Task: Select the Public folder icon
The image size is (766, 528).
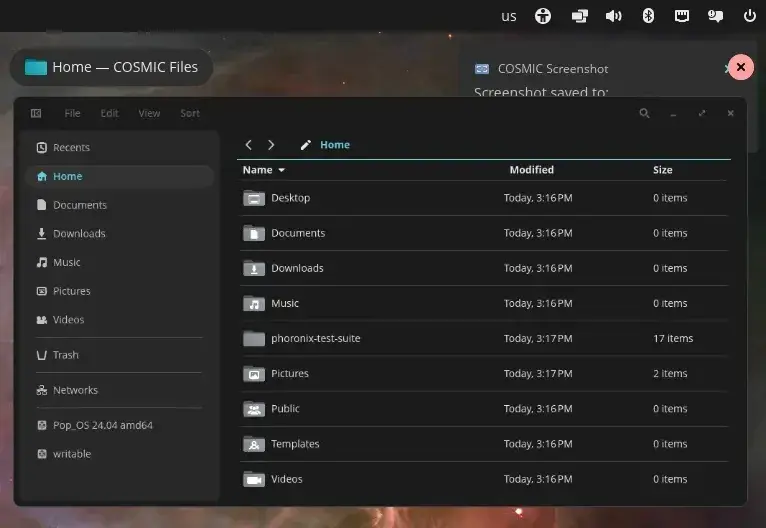Action: click(254, 409)
